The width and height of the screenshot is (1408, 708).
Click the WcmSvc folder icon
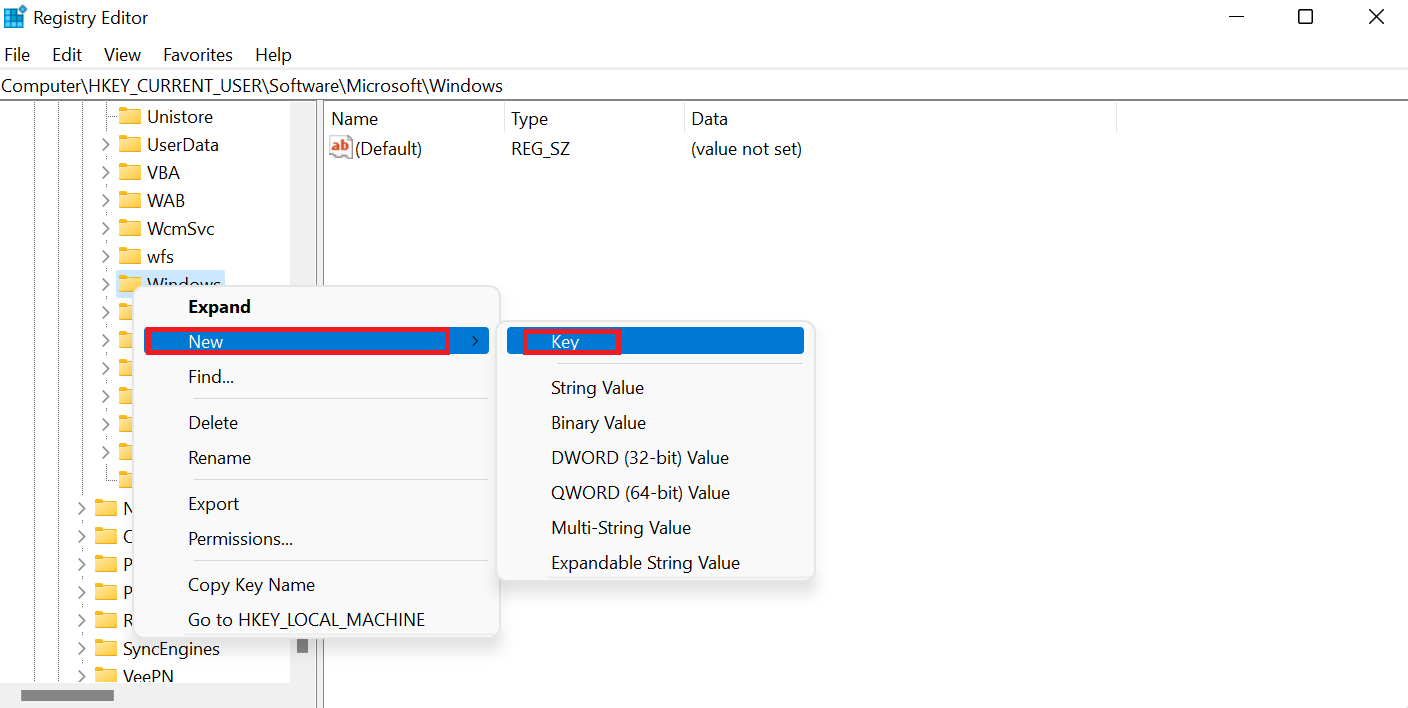pyautogui.click(x=130, y=228)
